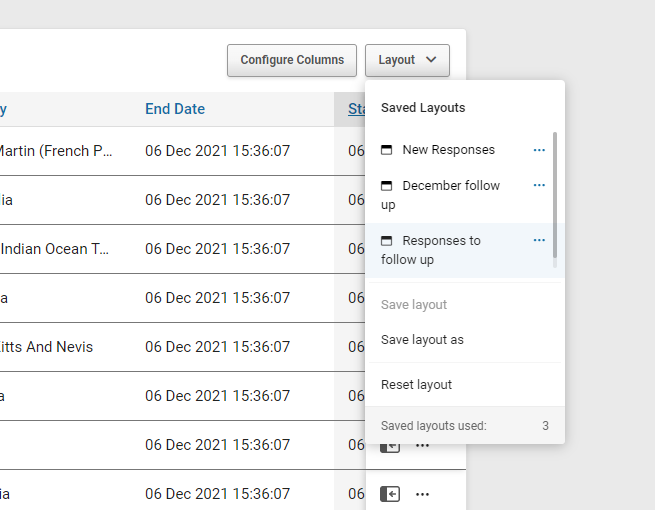The width and height of the screenshot is (655, 510).
Task: Open options for December follow up layout
Action: point(539,185)
